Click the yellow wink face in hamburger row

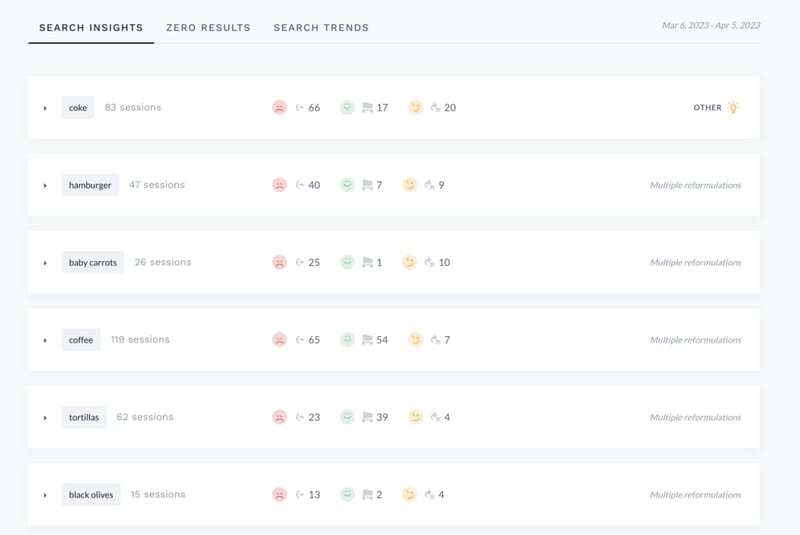pos(409,185)
